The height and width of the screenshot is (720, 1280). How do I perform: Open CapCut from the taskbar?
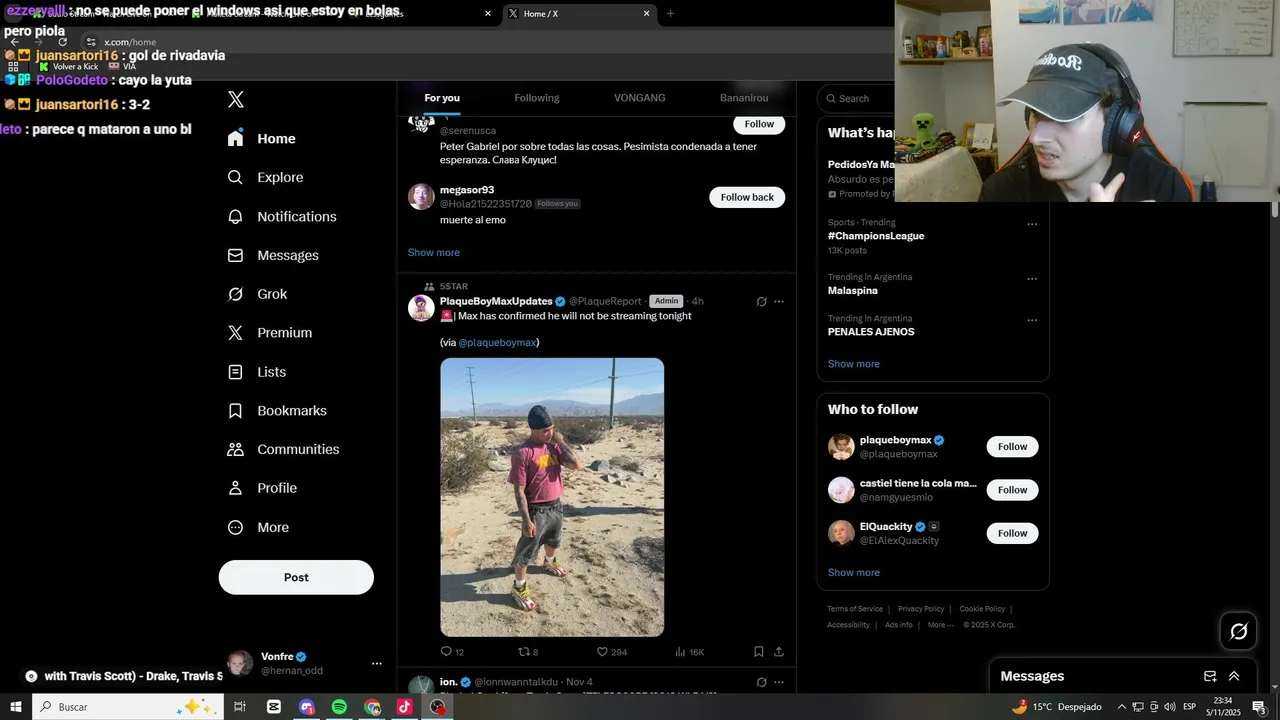click(274, 707)
